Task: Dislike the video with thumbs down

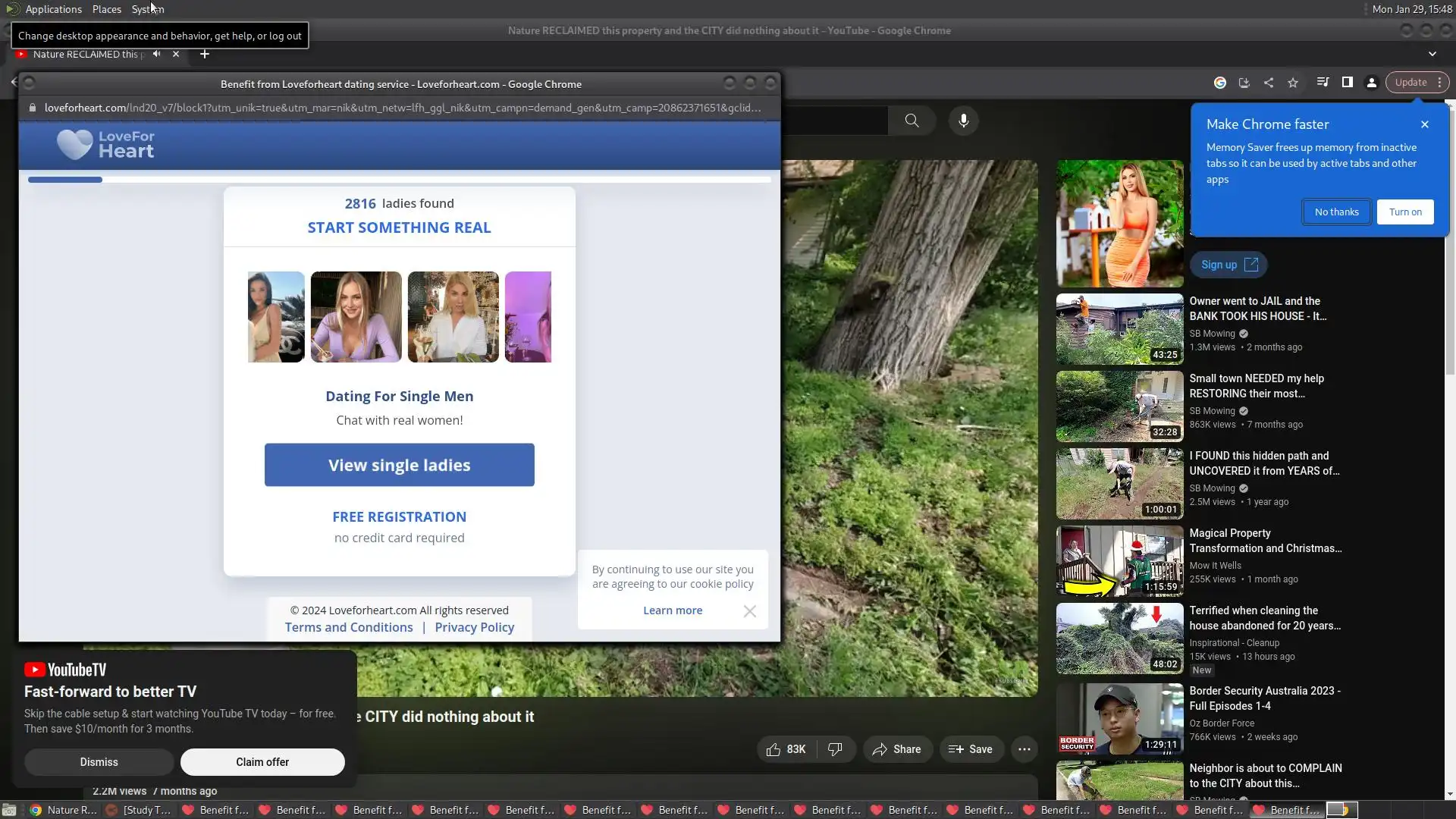Action: click(835, 749)
